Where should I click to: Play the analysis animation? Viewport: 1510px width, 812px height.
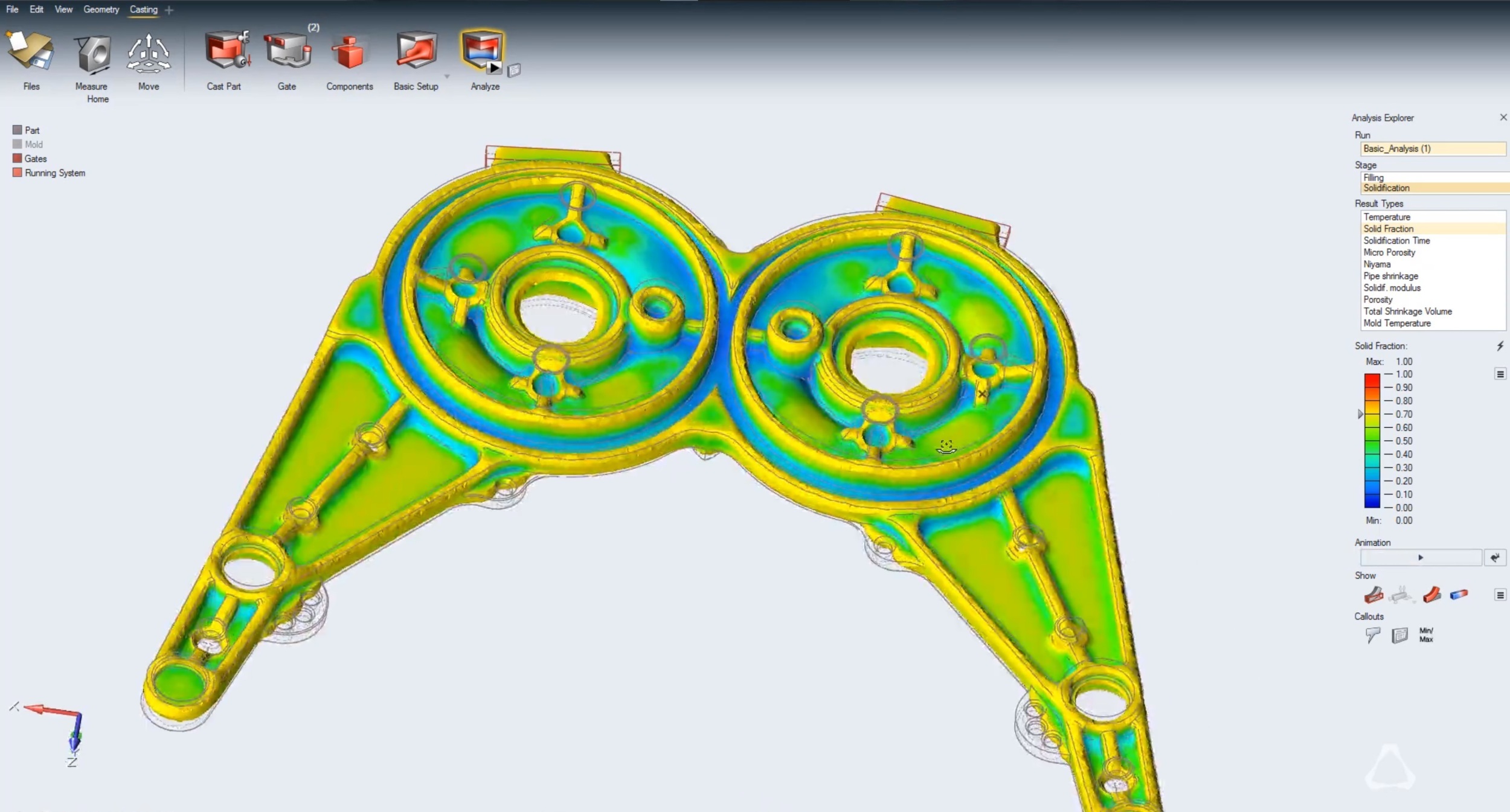(x=1421, y=558)
